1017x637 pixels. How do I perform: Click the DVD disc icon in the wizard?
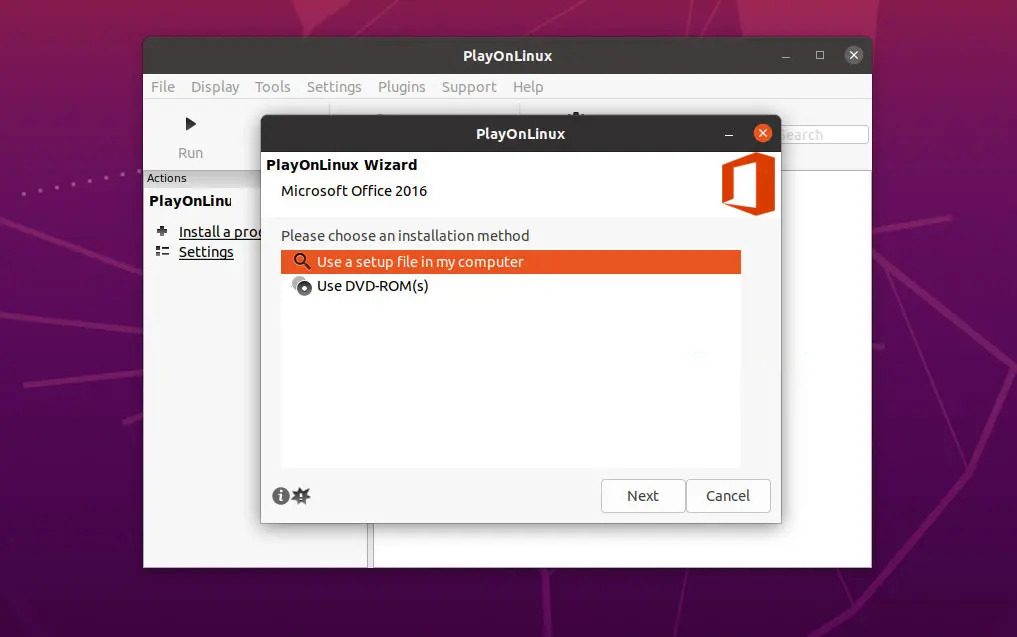coord(301,286)
